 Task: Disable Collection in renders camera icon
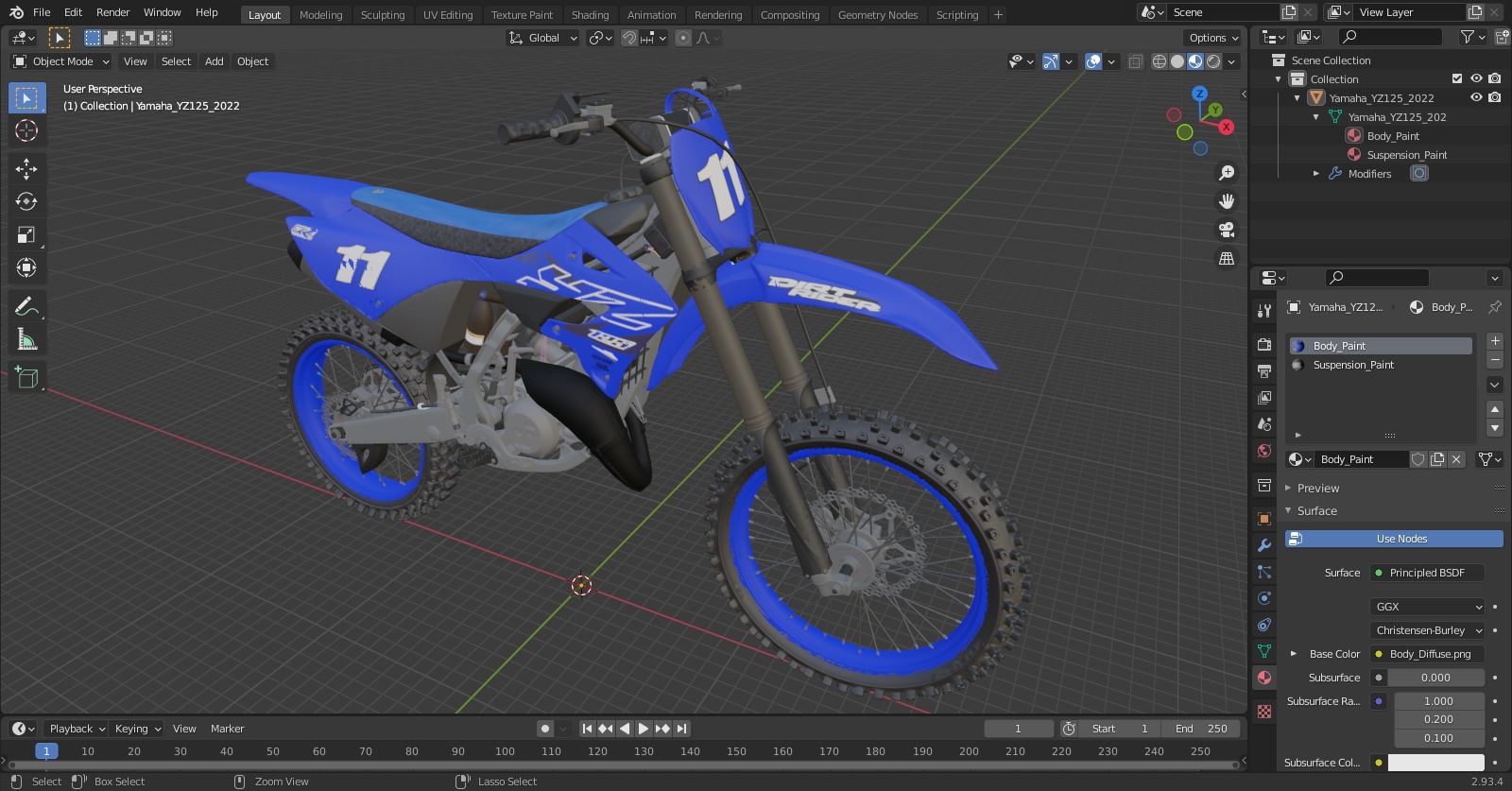pos(1494,78)
